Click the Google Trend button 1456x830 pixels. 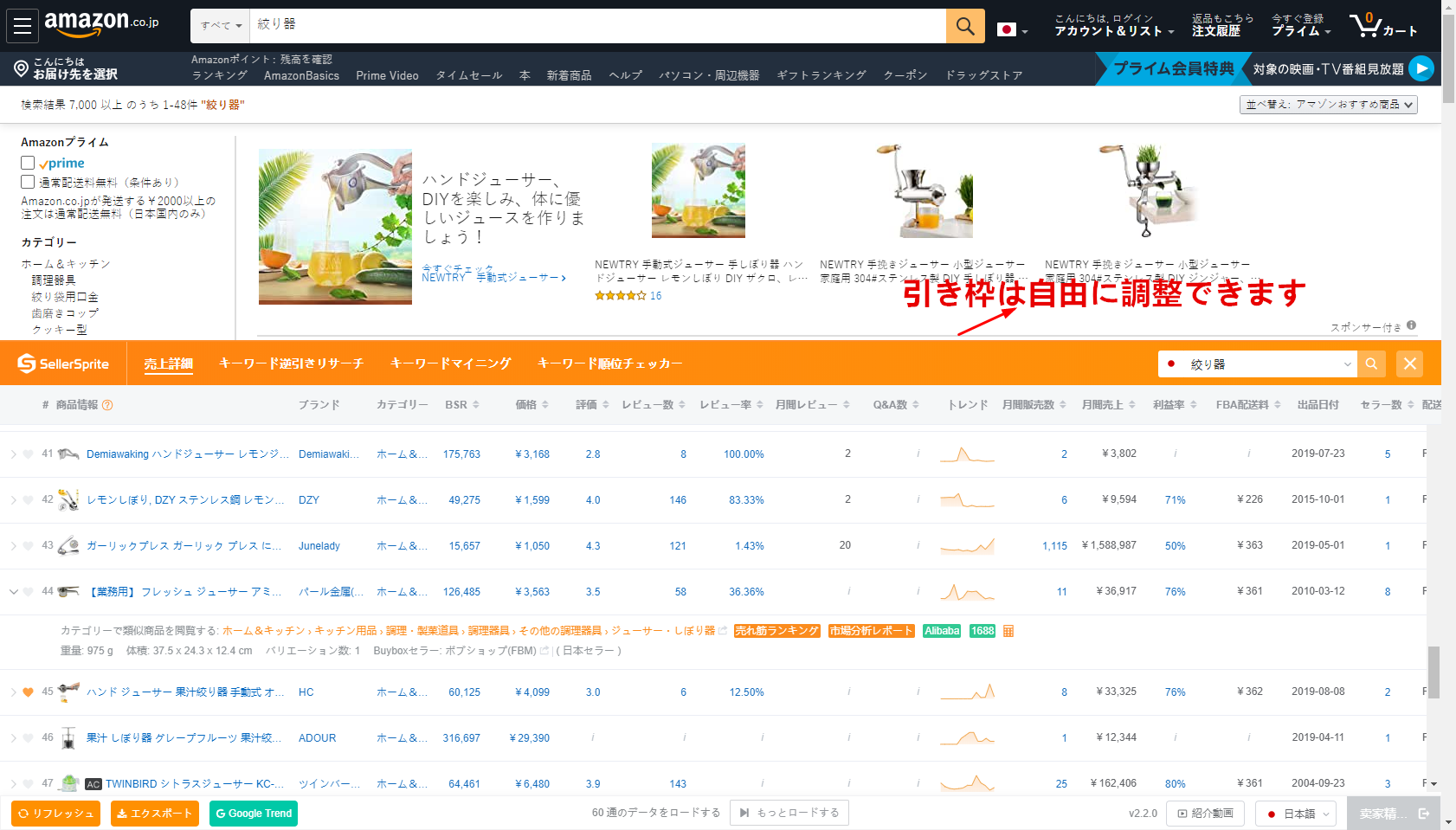tap(253, 814)
